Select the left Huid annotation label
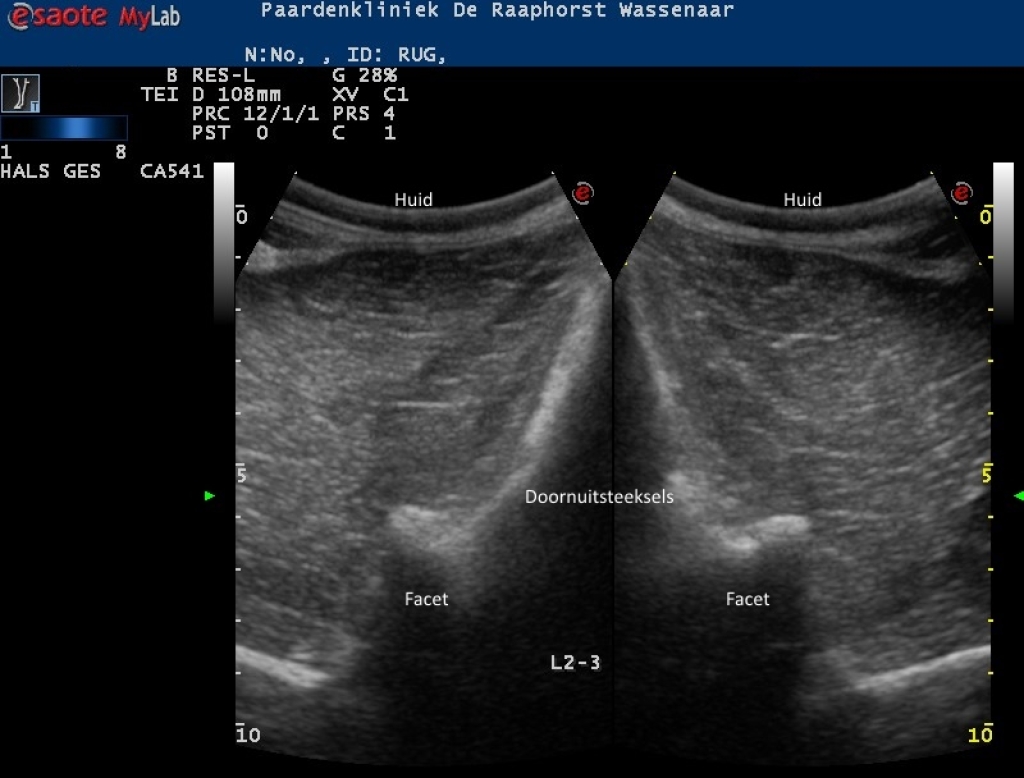 pyautogui.click(x=413, y=200)
